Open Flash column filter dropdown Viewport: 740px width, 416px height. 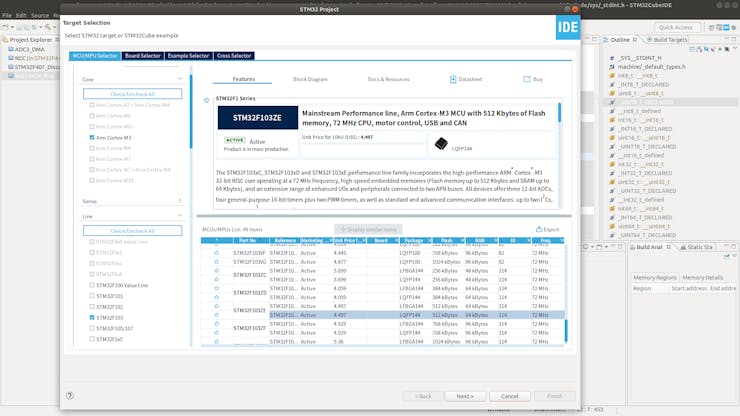[462, 240]
